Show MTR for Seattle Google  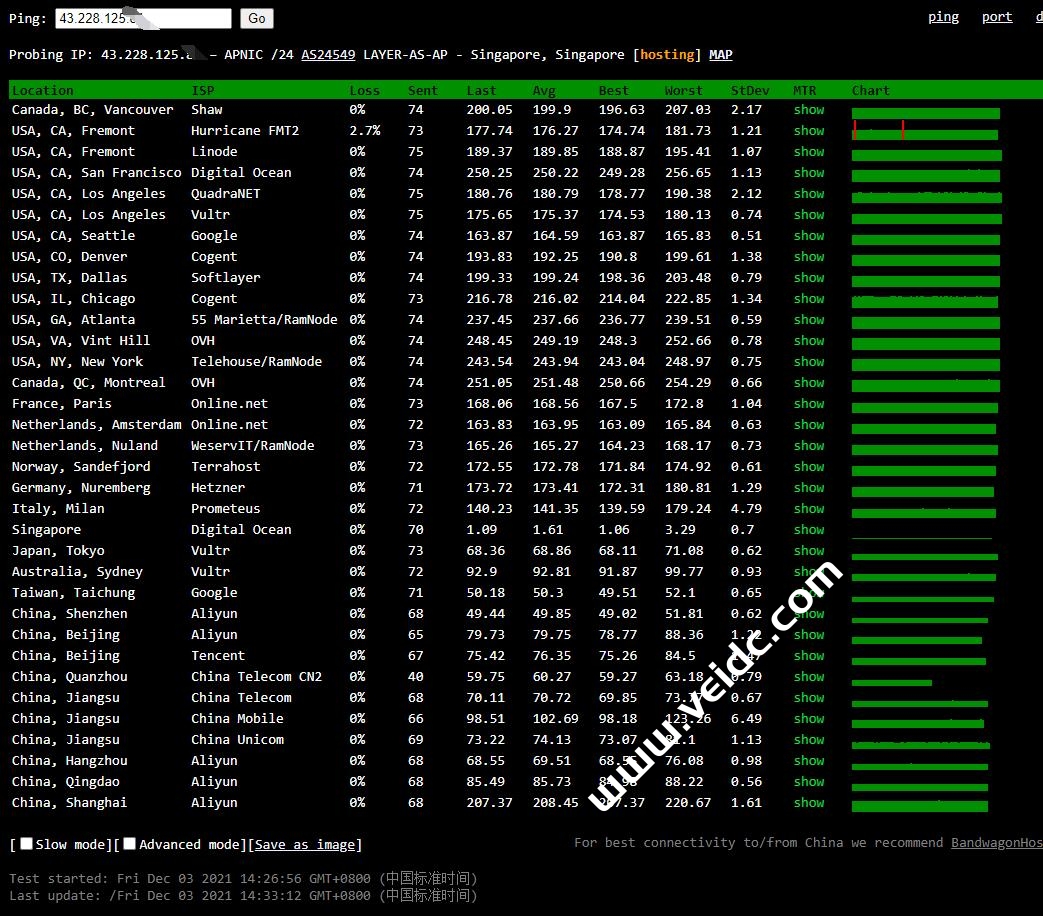809,235
